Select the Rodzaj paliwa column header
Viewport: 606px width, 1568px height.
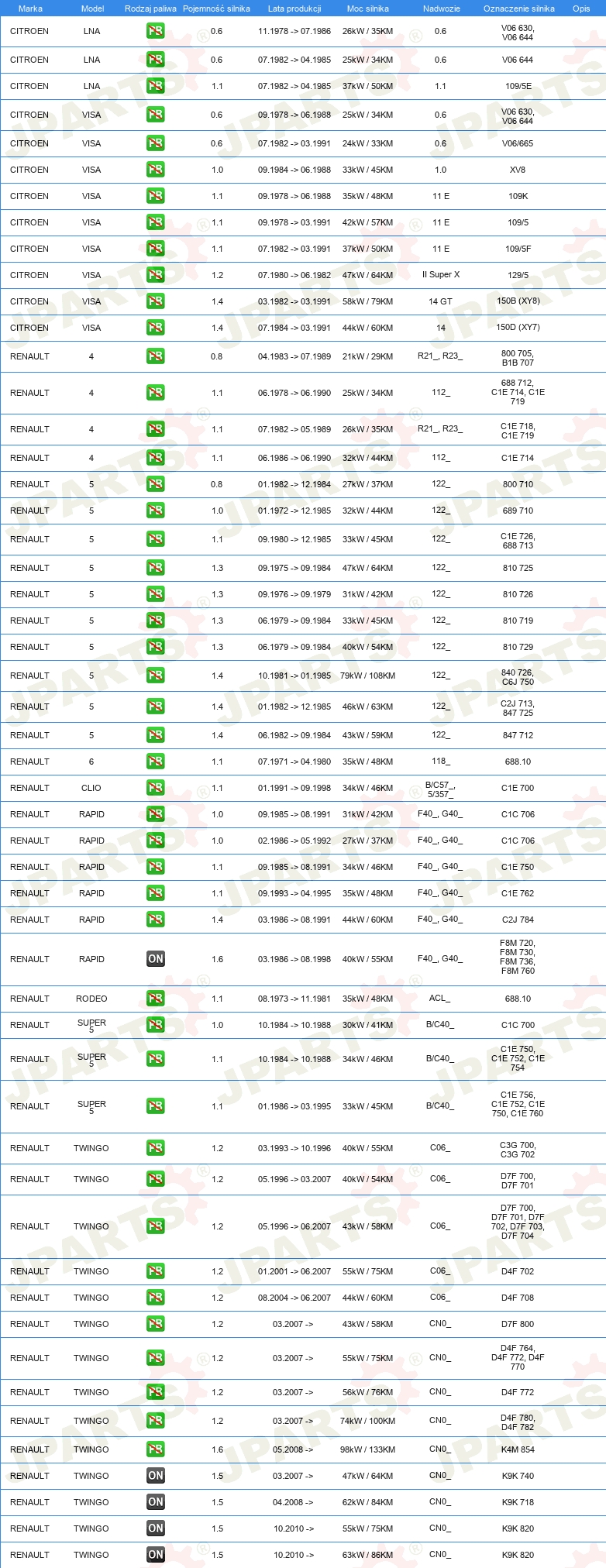tap(151, 9)
